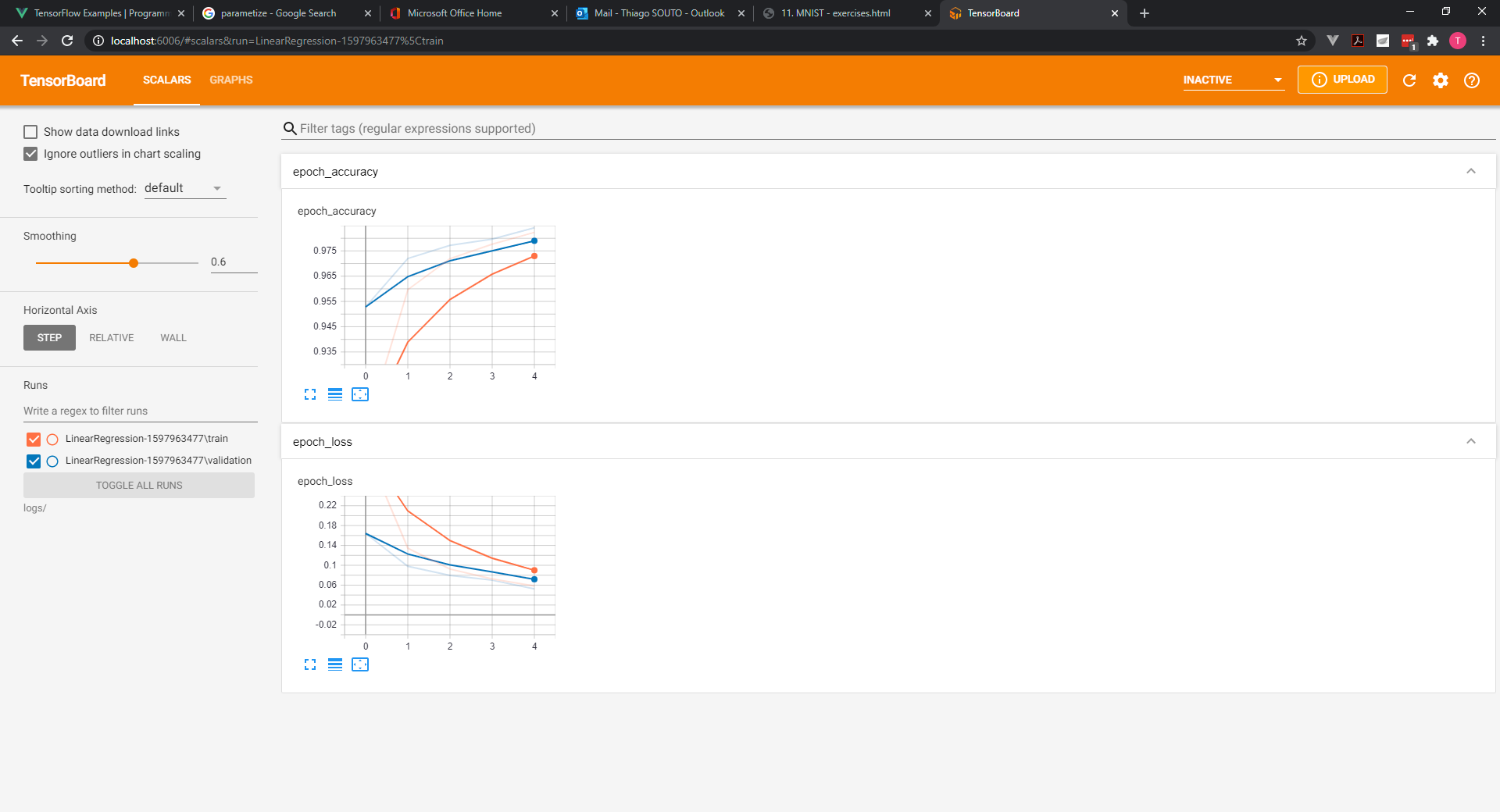Go back in browser history
This screenshot has height=812, width=1500.
17,41
